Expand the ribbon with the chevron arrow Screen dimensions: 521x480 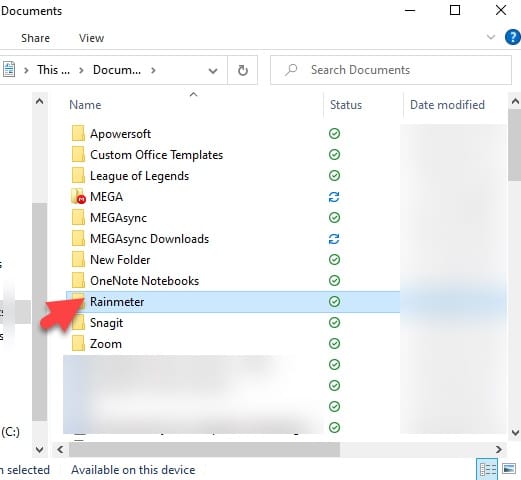pyautogui.click(x=491, y=37)
